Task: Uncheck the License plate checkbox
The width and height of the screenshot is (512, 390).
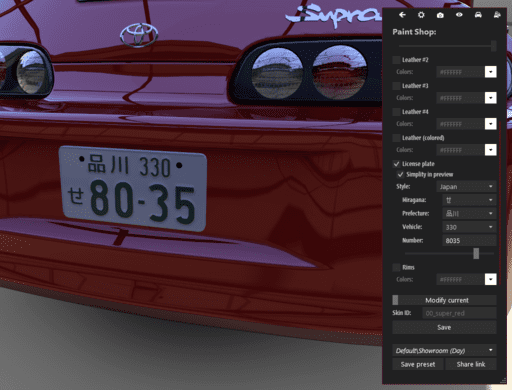Action: pos(396,164)
